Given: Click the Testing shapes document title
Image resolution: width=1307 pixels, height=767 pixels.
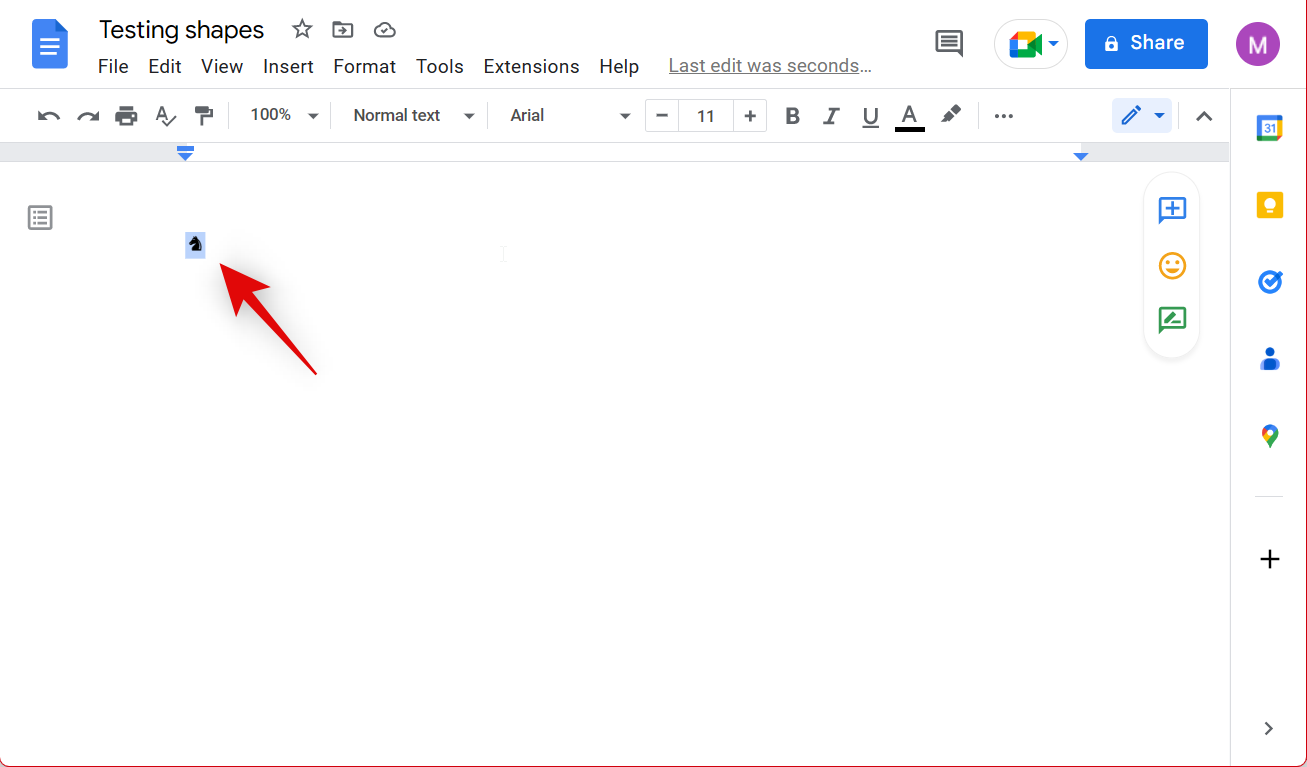Looking at the screenshot, I should coord(182,30).
